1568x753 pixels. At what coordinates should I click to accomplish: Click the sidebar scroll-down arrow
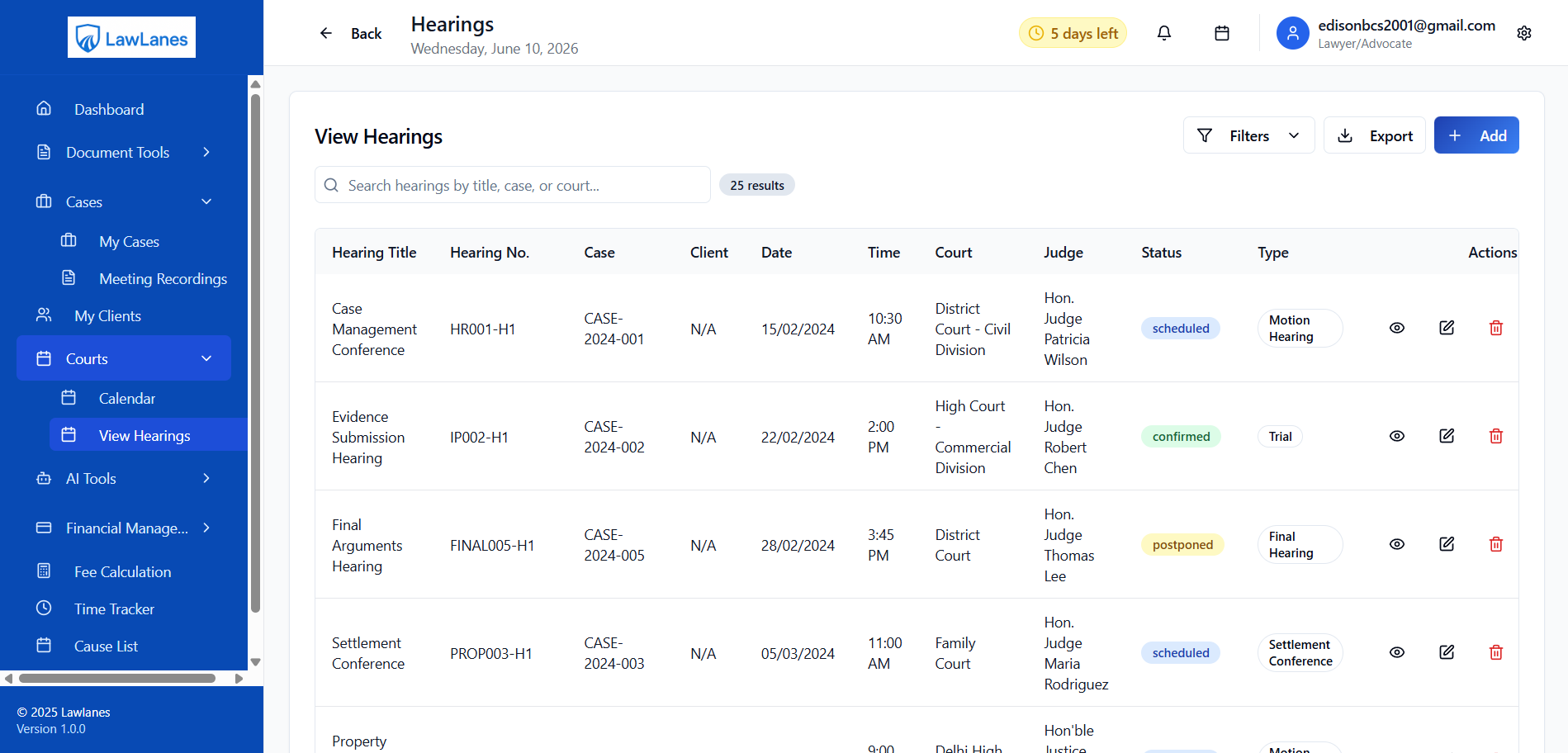click(x=255, y=662)
